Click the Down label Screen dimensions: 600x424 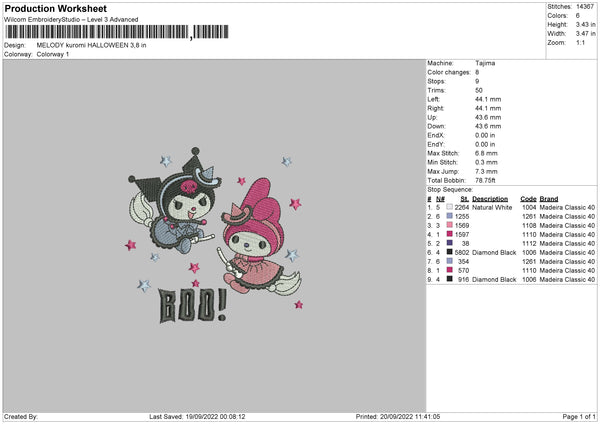coord(437,126)
